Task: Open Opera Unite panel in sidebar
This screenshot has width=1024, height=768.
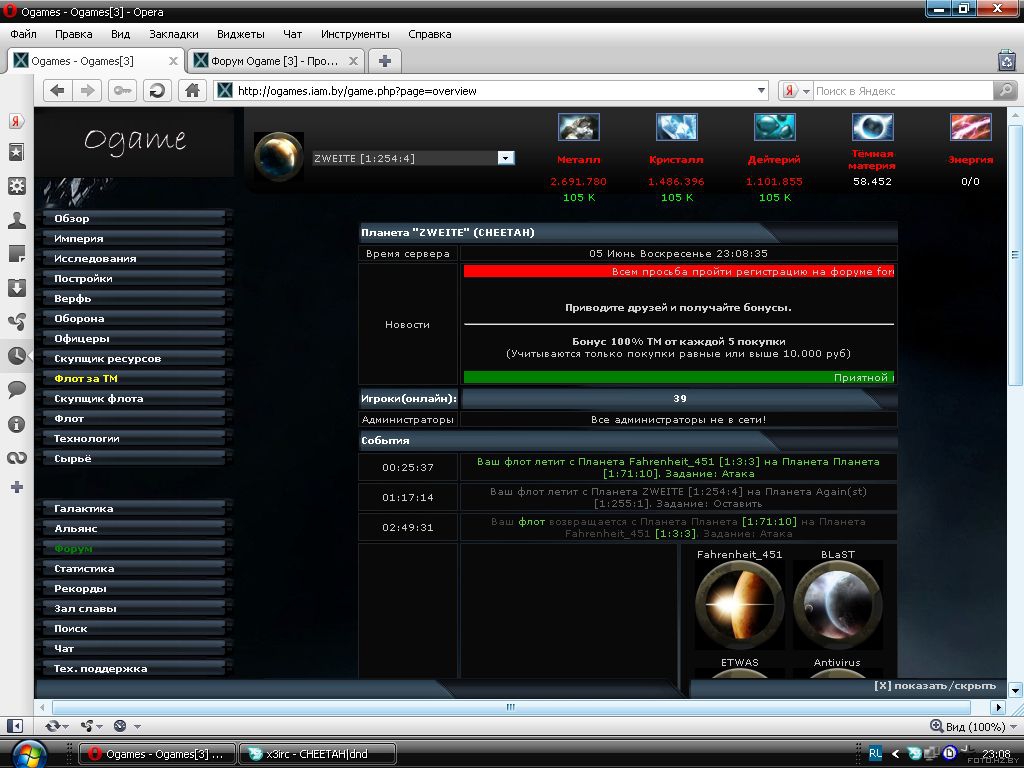Action: coord(16,322)
